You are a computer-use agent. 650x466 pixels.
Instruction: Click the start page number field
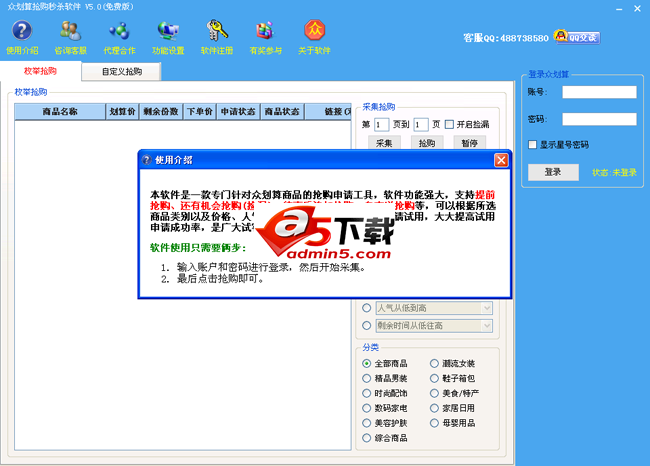381,124
